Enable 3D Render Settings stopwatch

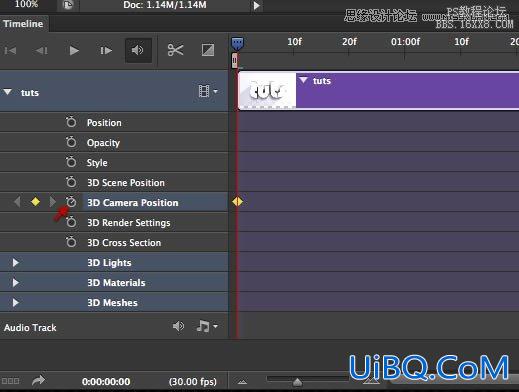click(71, 222)
